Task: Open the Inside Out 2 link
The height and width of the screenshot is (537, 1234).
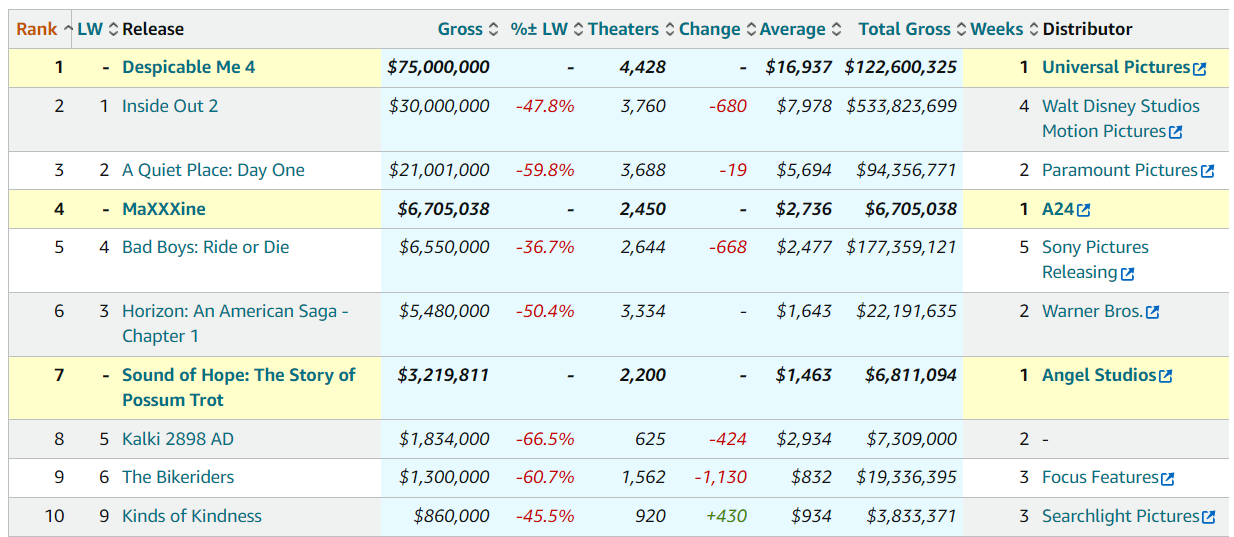Action: point(170,106)
